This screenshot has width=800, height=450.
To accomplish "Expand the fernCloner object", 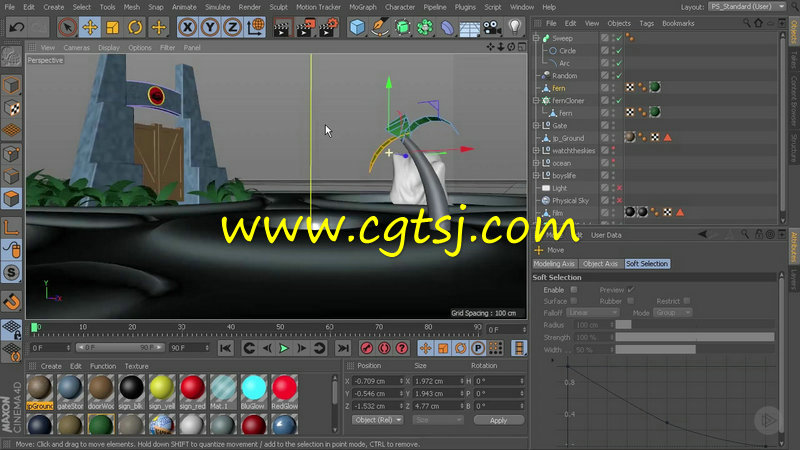I will [x=536, y=101].
